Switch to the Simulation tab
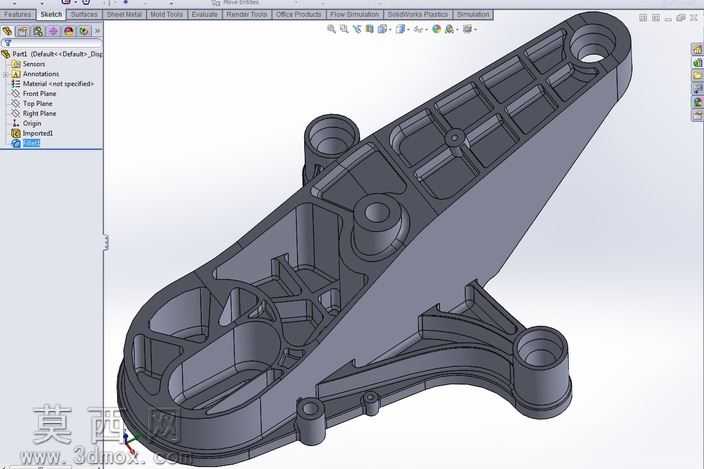 coord(473,14)
